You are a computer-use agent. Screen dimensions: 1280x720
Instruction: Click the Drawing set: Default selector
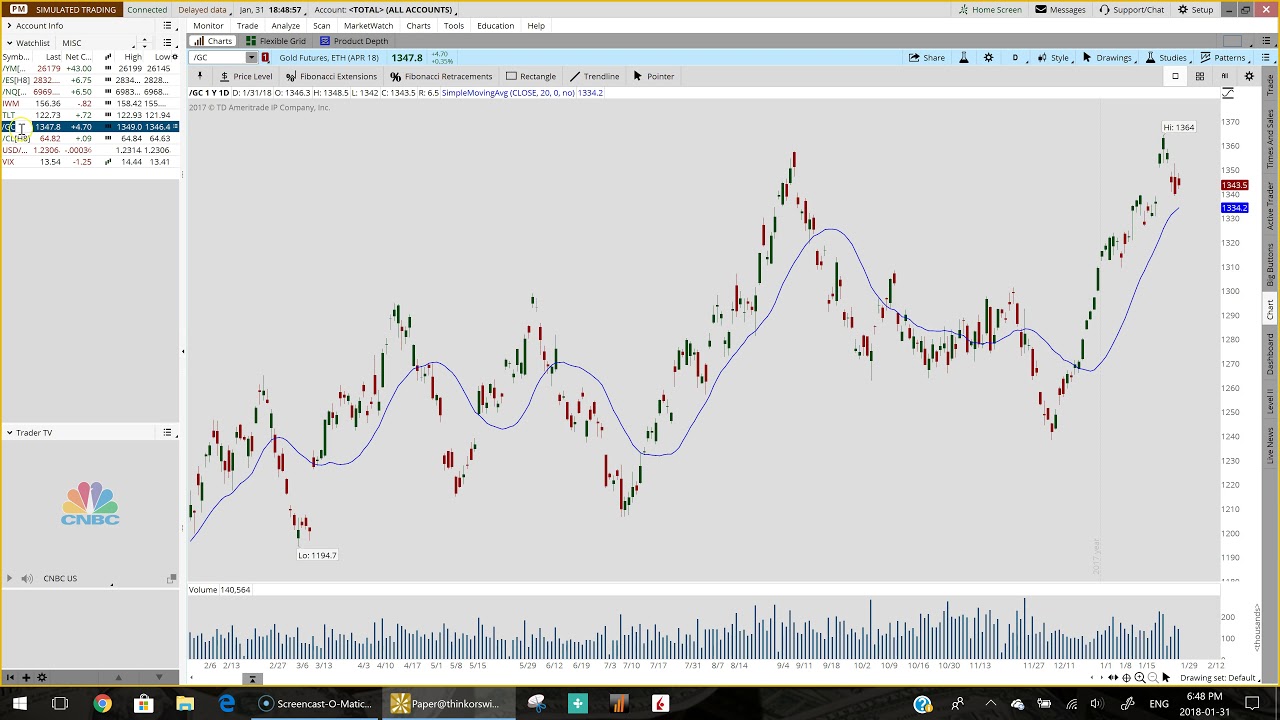pos(1217,678)
